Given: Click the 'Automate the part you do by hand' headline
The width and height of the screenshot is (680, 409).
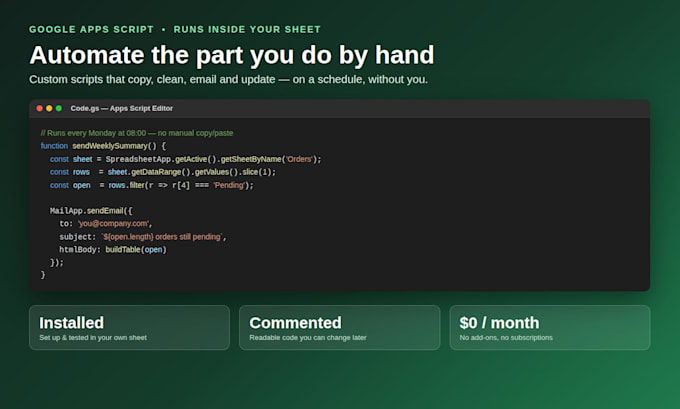Looking at the screenshot, I should (232, 55).
